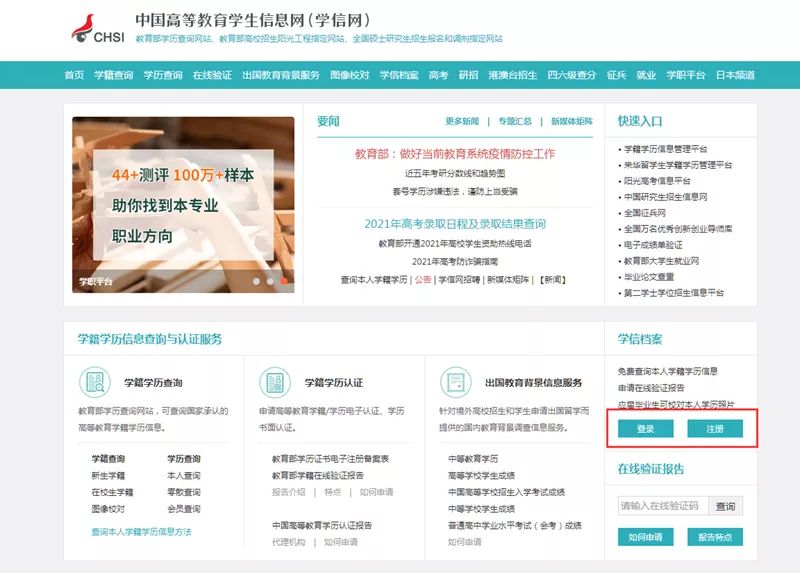Open 2021年高考防诈骗指南 link
The image size is (800, 573).
coord(455,261)
